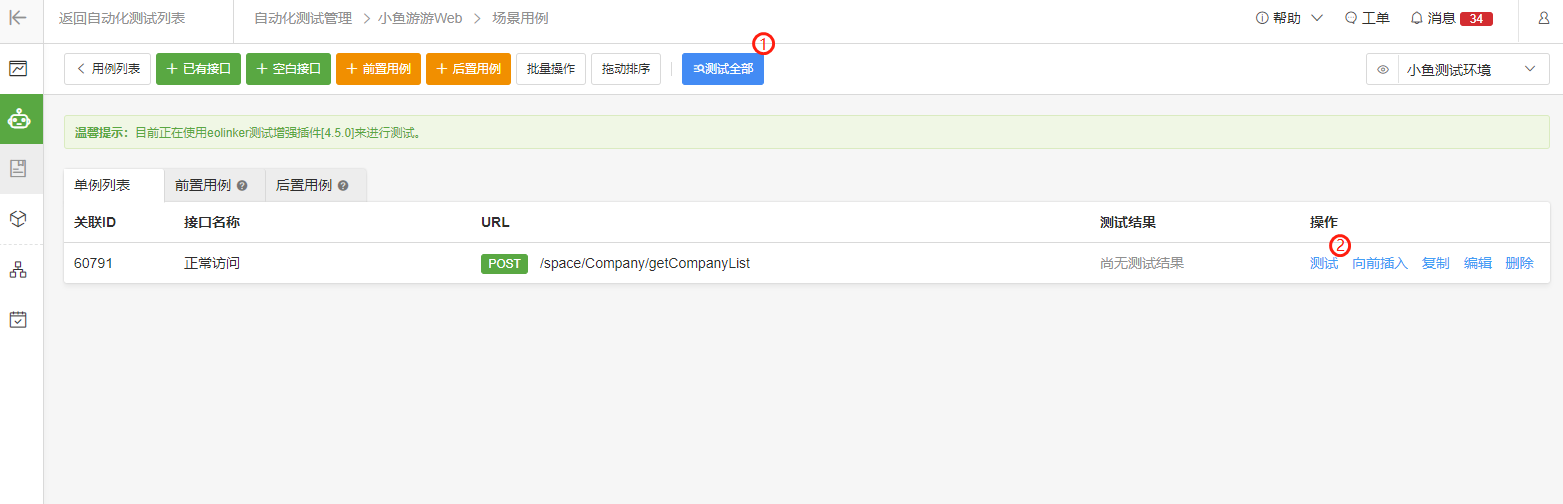The image size is (1563, 504).
Task: Open the calendar schedule sidebar icon
Action: tap(18, 320)
